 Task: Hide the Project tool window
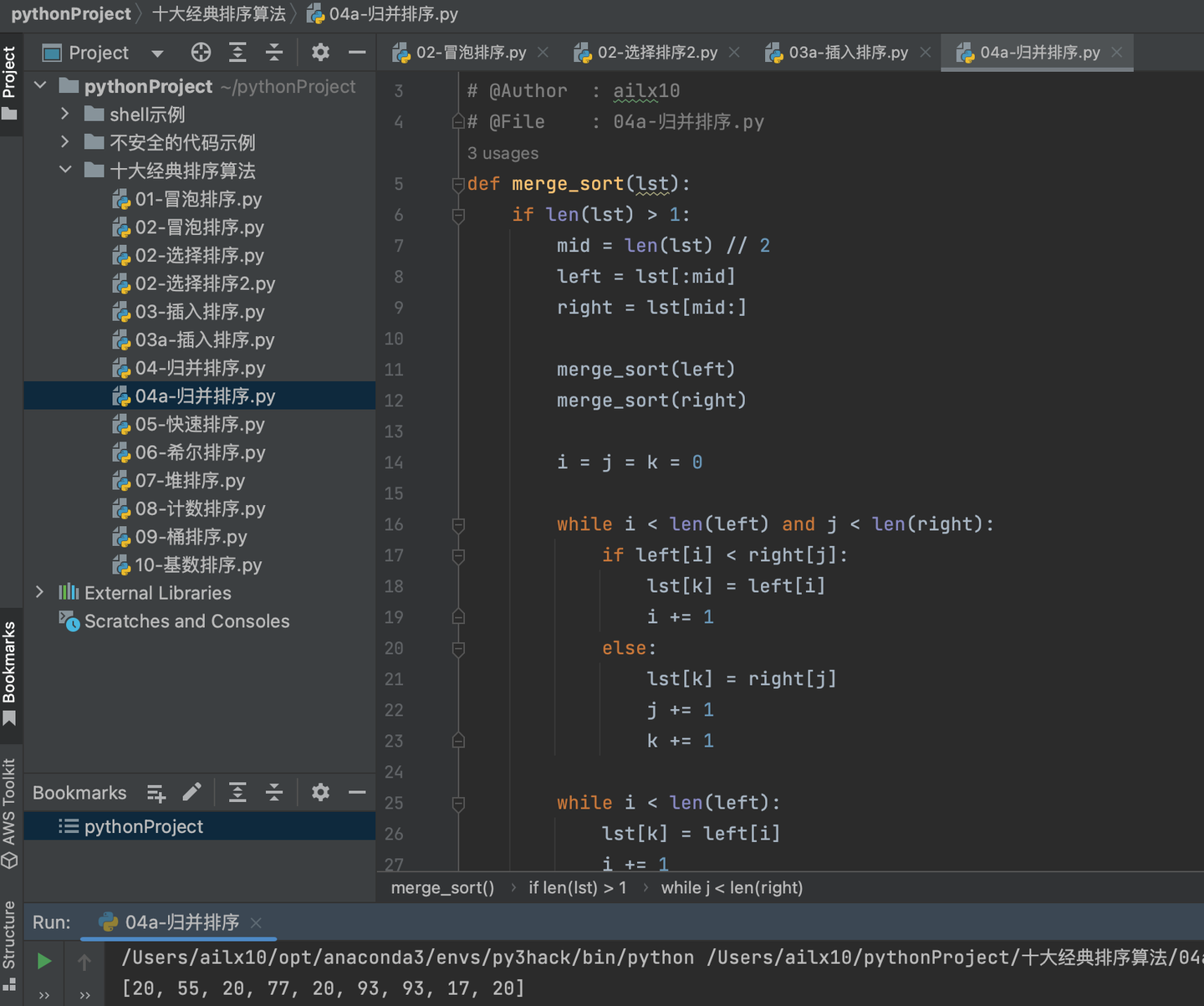point(357,53)
